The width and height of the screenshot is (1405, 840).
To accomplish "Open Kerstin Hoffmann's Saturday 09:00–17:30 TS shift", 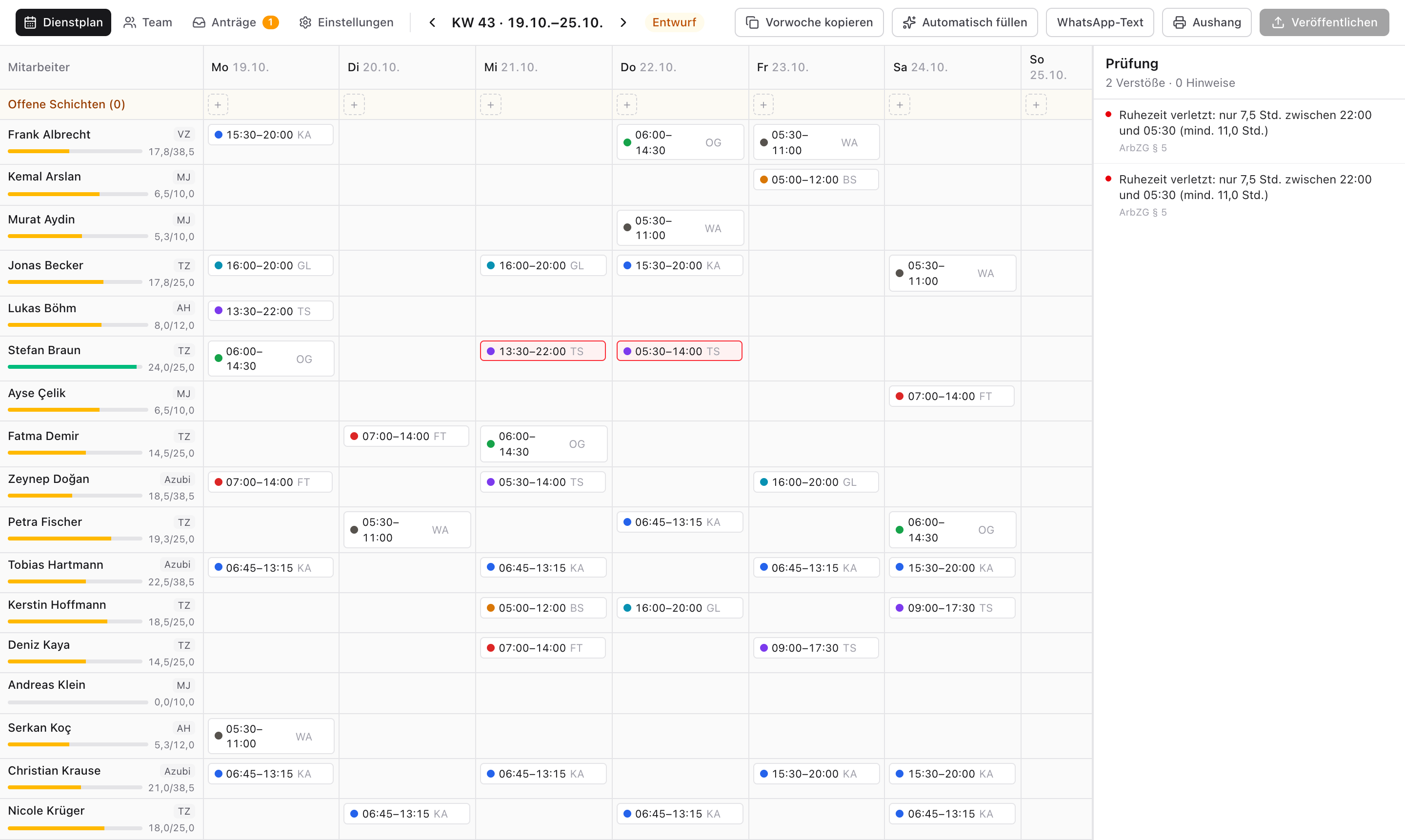I will pos(952,608).
